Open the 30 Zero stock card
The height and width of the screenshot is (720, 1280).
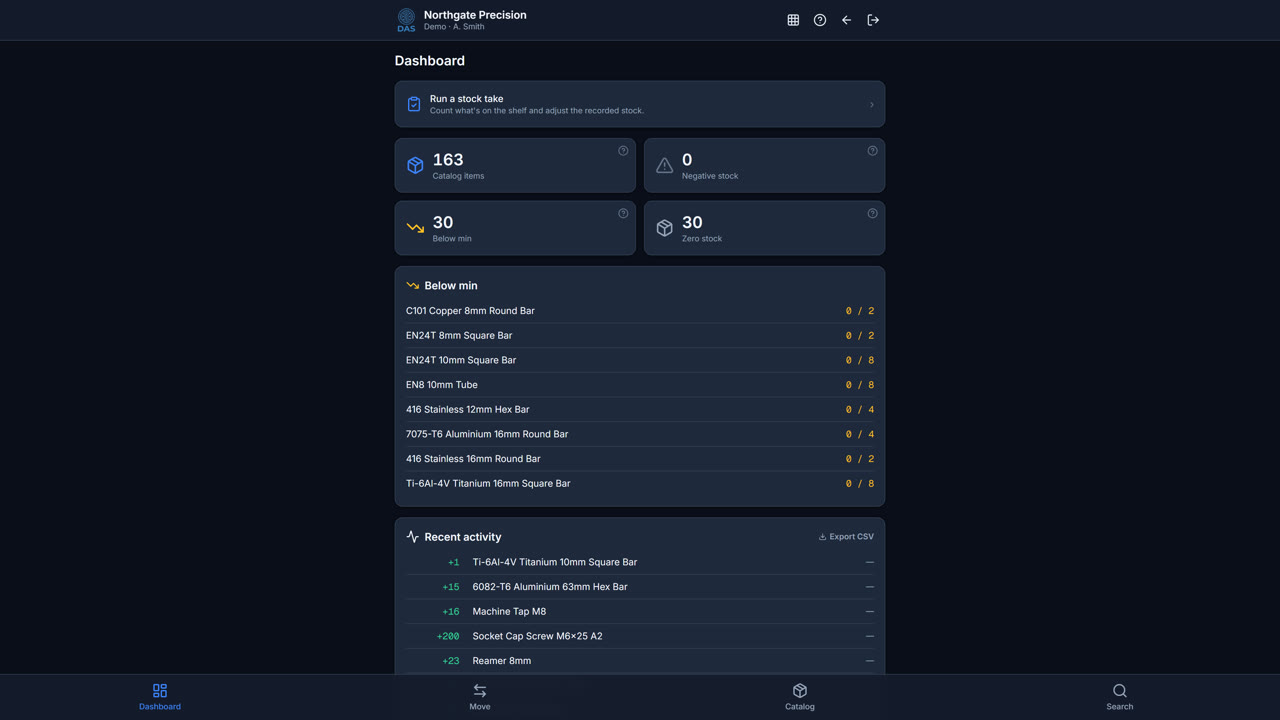click(x=764, y=228)
